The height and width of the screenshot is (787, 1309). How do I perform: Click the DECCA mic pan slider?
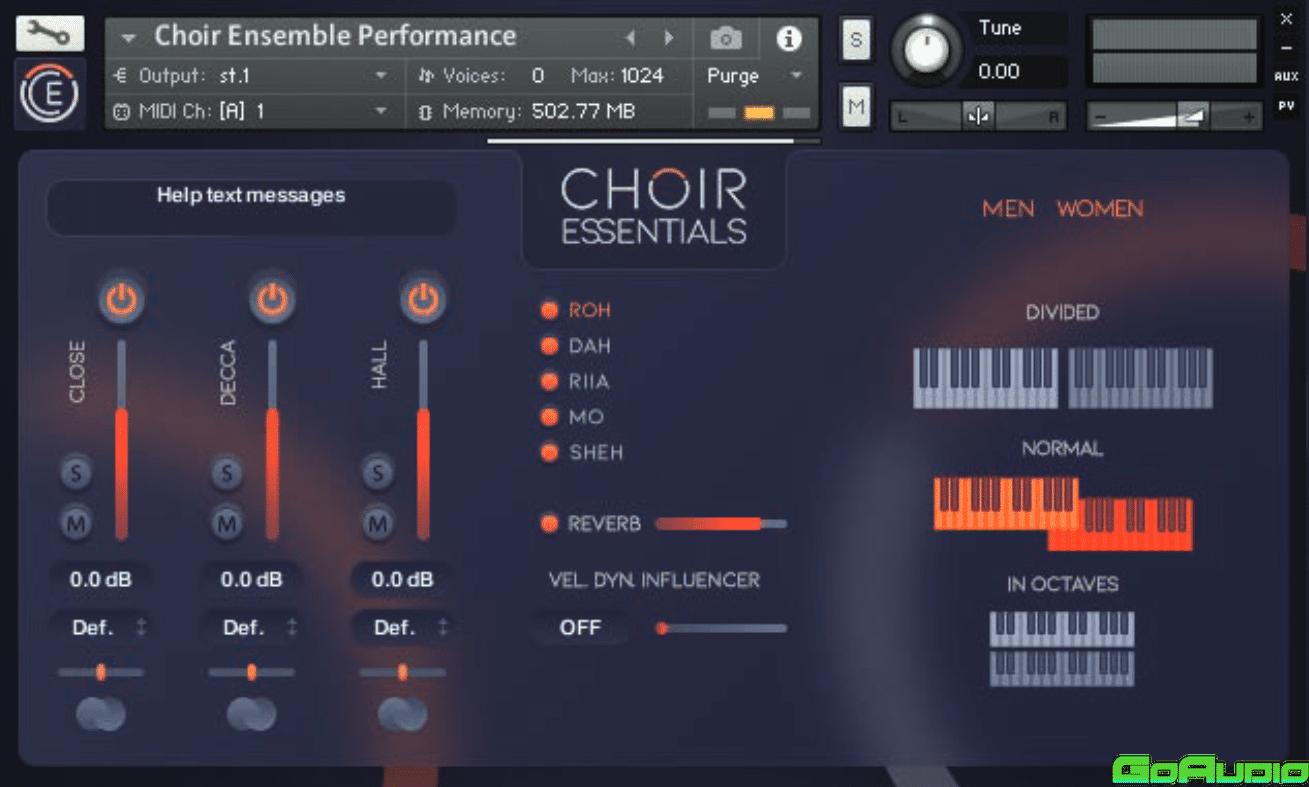pyautogui.click(x=251, y=672)
